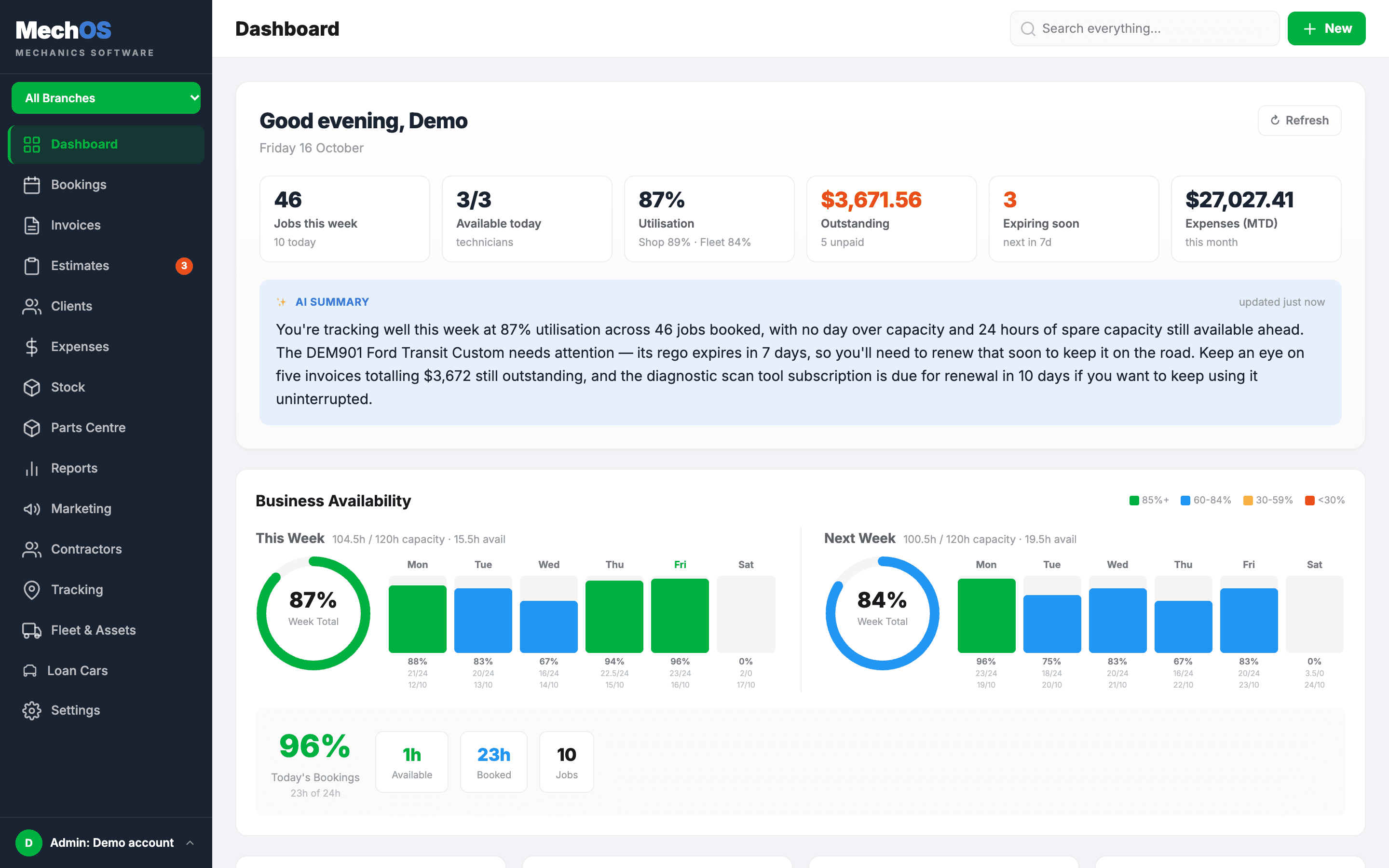Viewport: 1389px width, 868px height.
Task: Open the All Branches dropdown
Action: tap(106, 98)
